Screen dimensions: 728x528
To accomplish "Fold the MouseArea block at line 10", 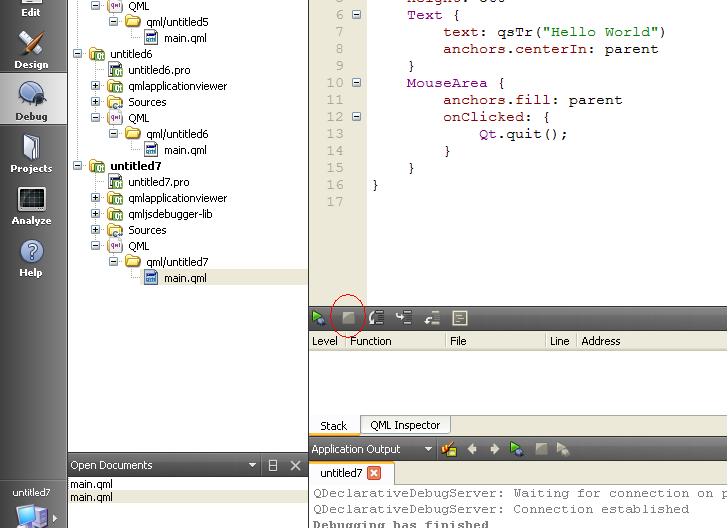I will 356,83.
